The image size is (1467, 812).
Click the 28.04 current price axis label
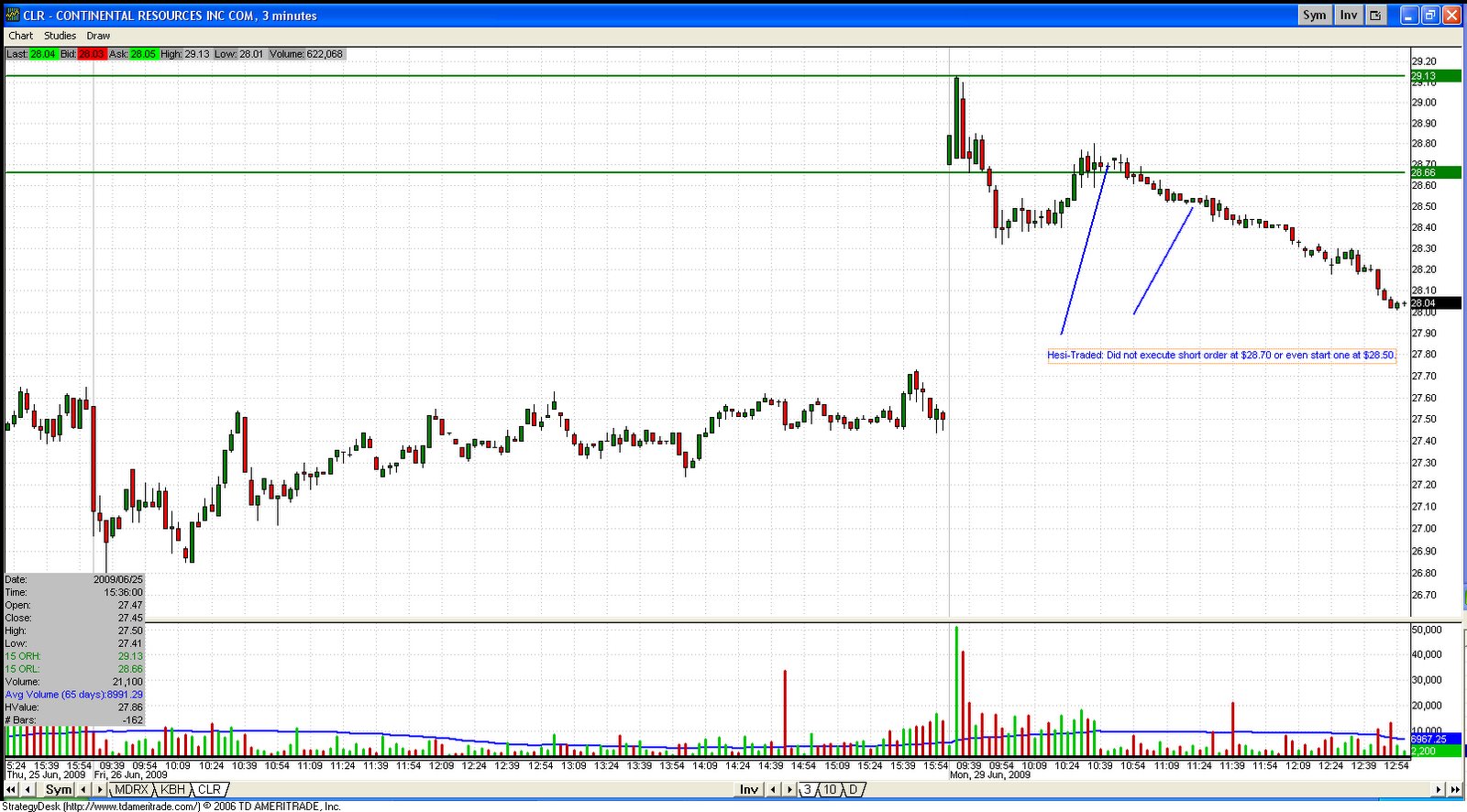(x=1436, y=303)
